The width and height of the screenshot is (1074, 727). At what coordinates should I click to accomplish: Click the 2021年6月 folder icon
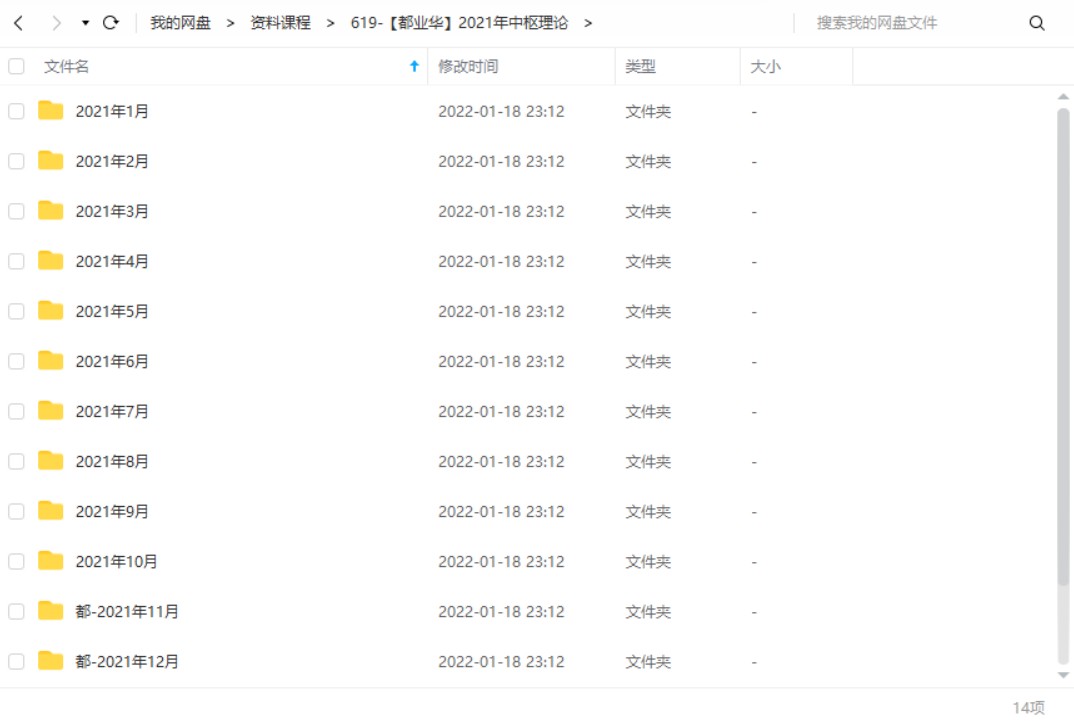tap(51, 360)
